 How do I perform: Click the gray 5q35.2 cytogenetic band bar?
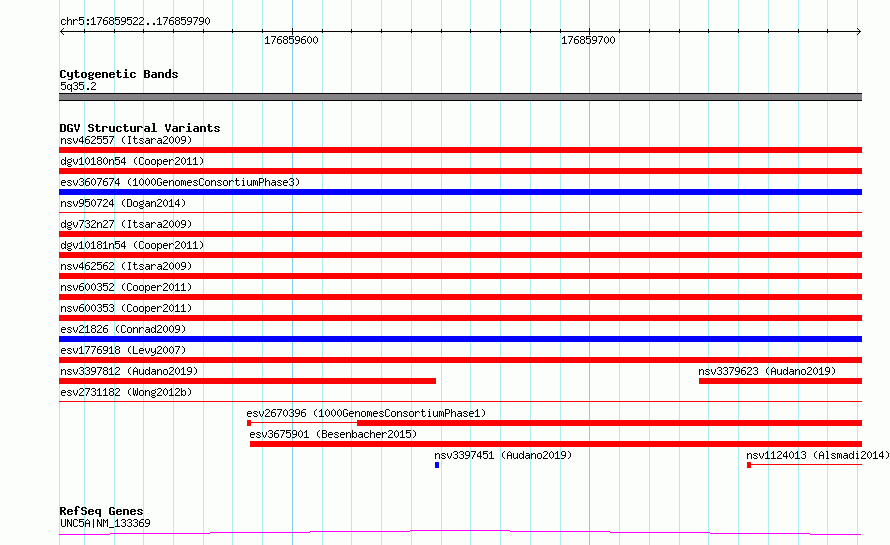pos(460,97)
